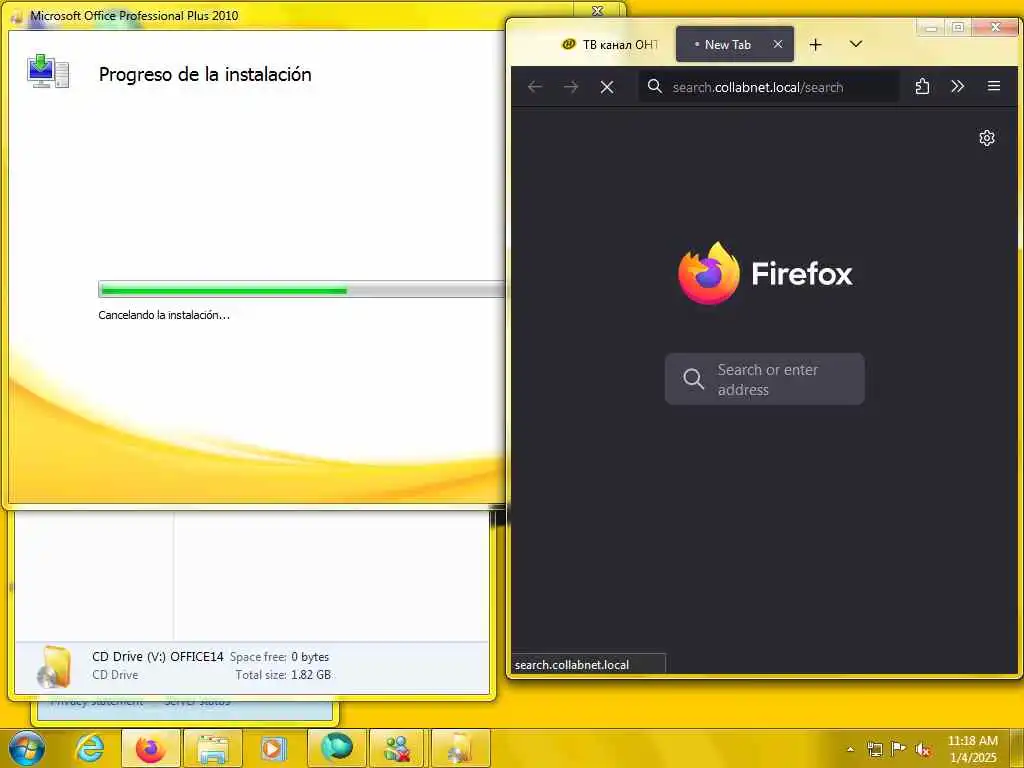Click the Firefox URL address field
The width and height of the screenshot is (1024, 768).
[x=768, y=87]
